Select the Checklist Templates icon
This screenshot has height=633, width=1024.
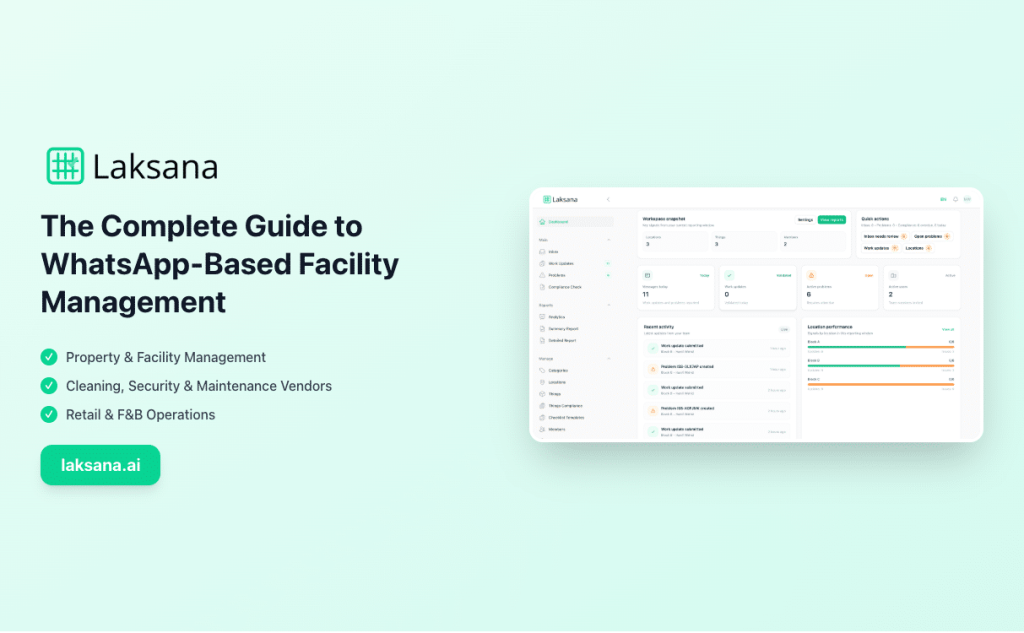point(543,417)
